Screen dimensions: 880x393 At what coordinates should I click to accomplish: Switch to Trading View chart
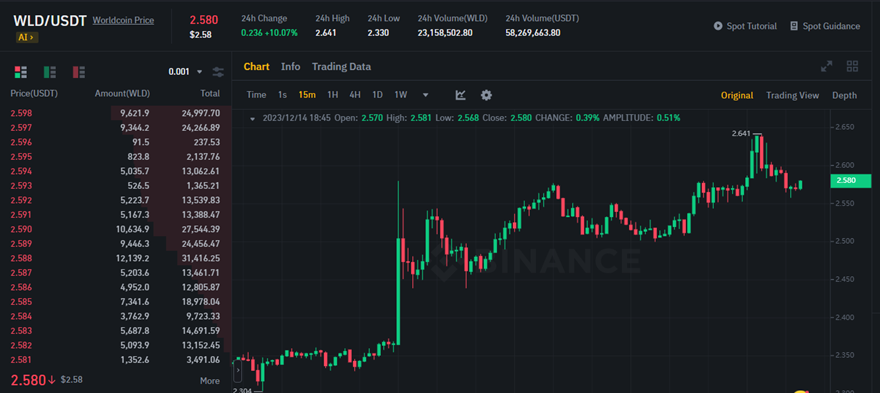(x=792, y=95)
